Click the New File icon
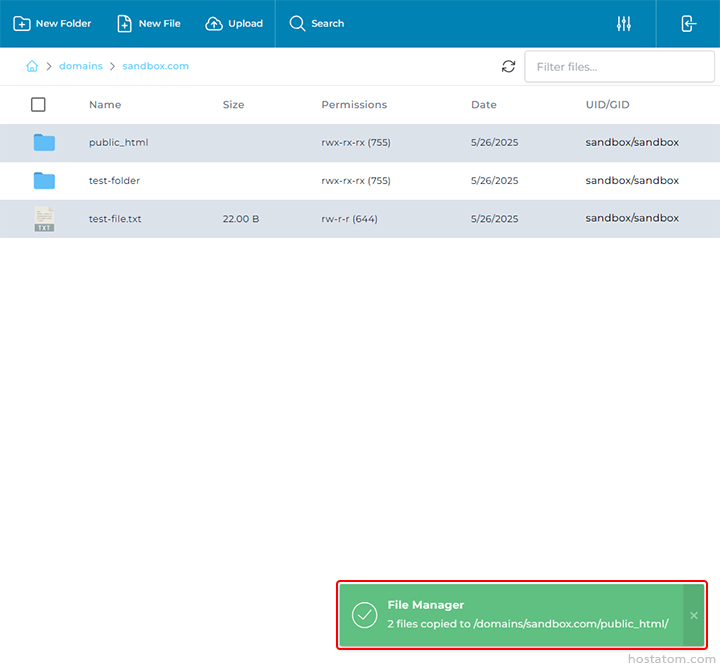 point(125,24)
